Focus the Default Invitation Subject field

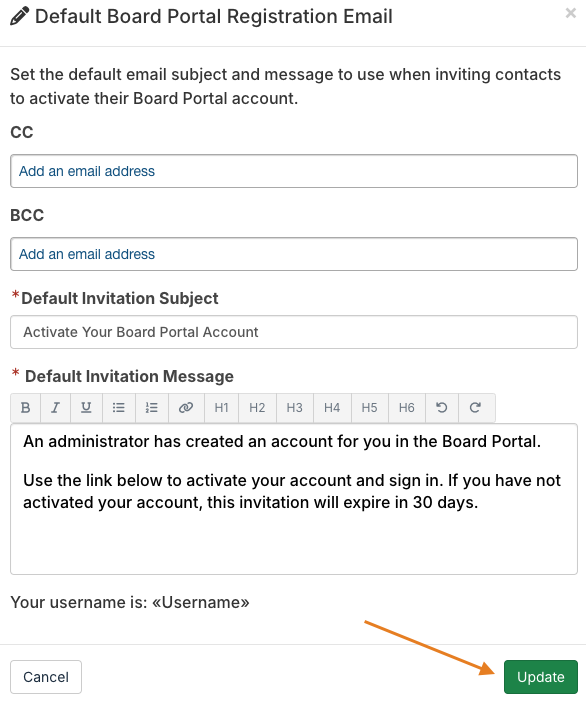point(294,332)
